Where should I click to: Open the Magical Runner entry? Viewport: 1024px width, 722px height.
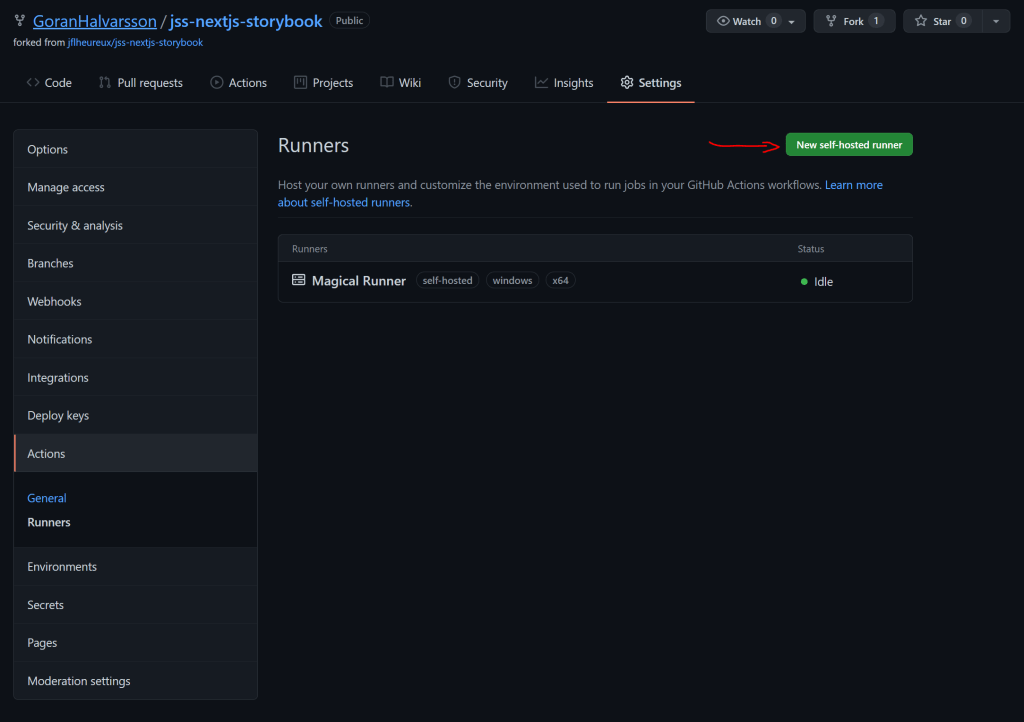tap(358, 281)
